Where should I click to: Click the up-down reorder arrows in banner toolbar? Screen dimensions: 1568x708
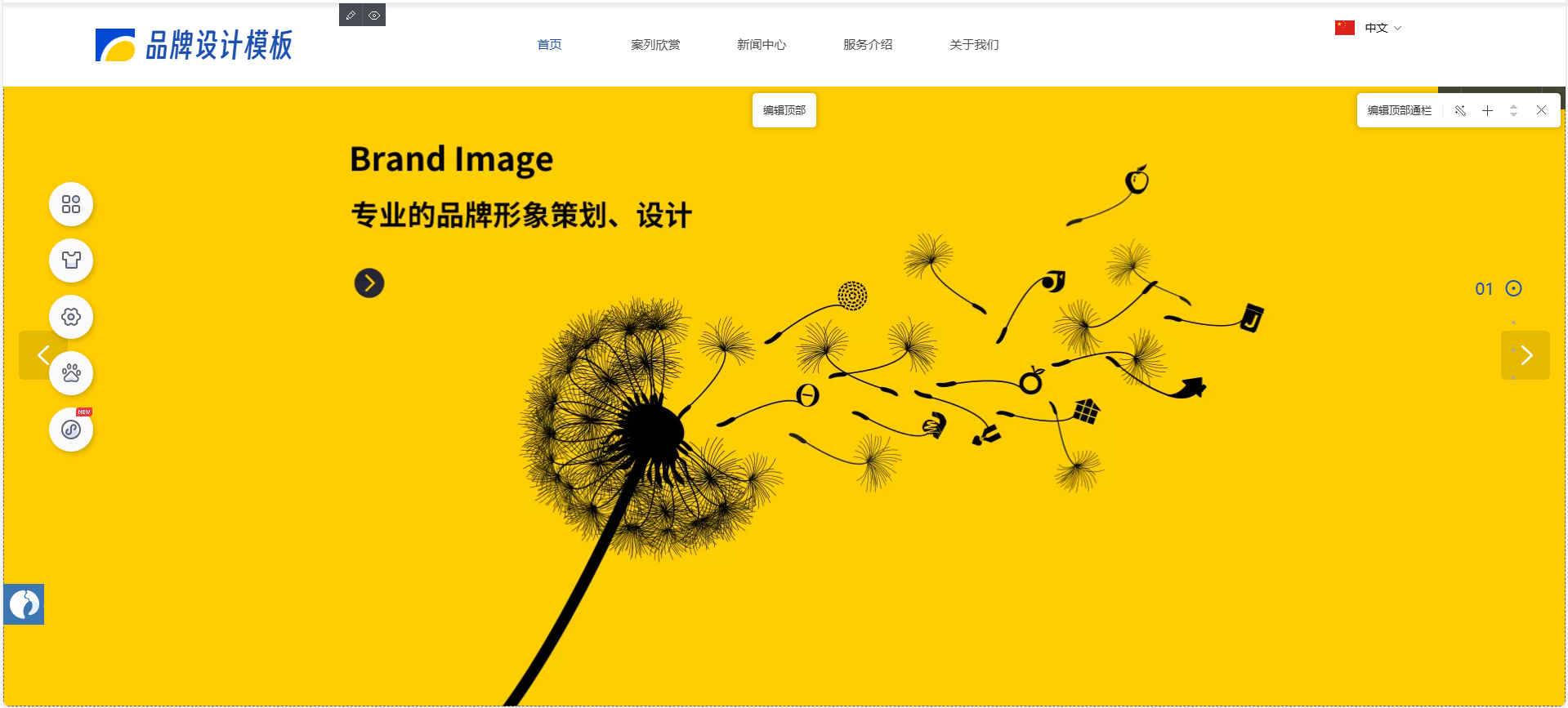pos(1514,110)
